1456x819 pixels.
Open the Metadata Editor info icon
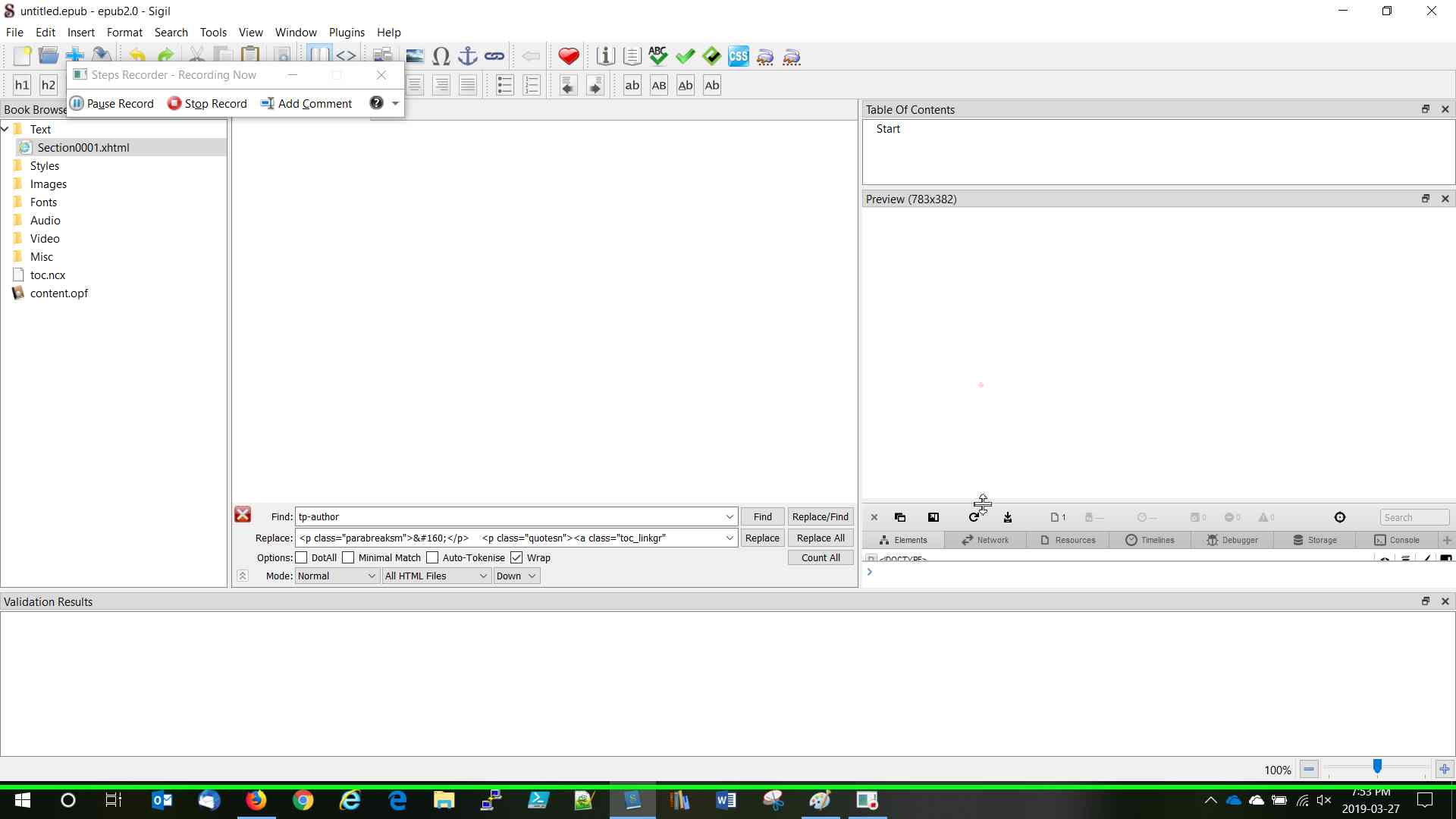click(604, 56)
